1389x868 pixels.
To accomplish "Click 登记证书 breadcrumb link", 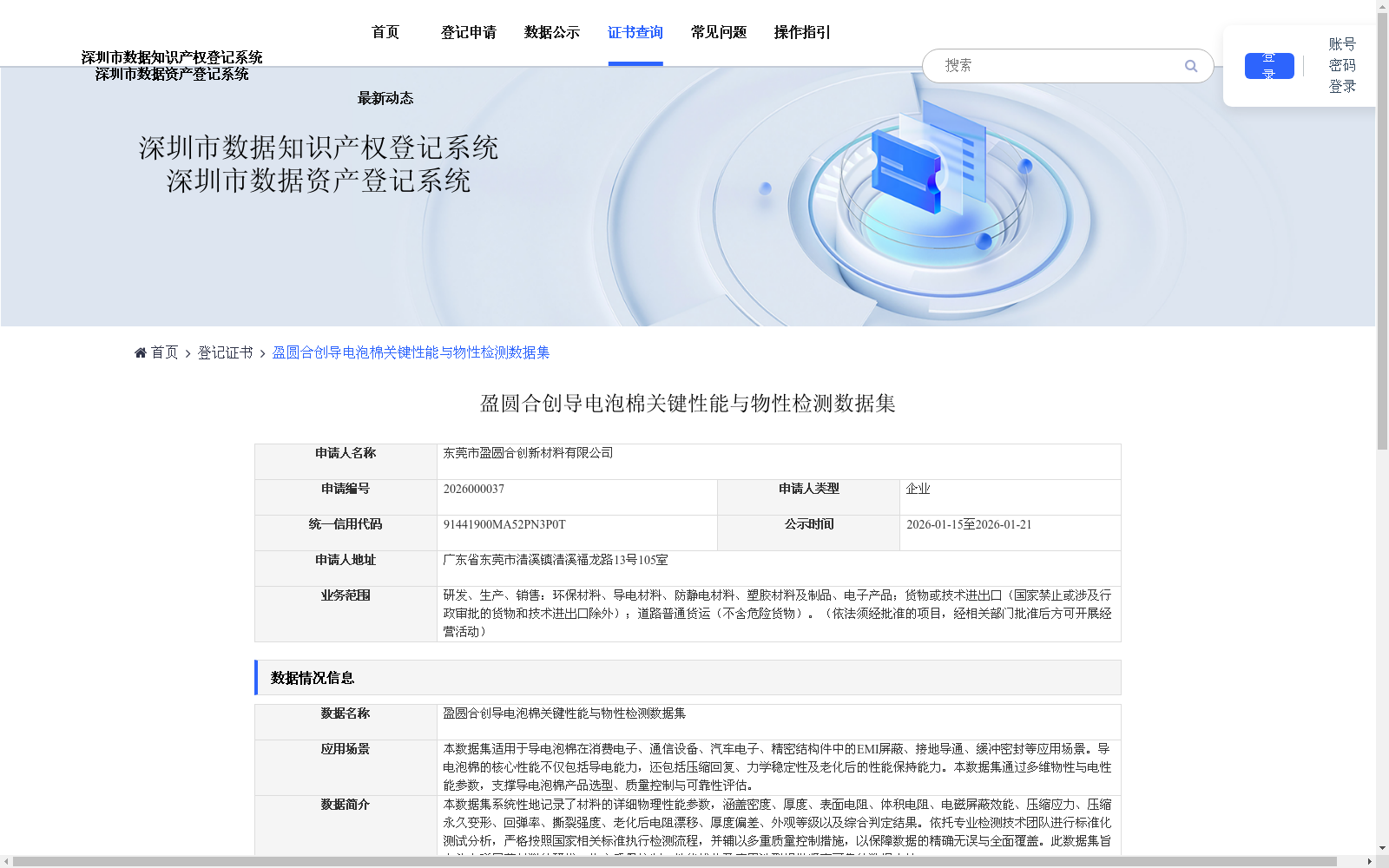I will 225,352.
